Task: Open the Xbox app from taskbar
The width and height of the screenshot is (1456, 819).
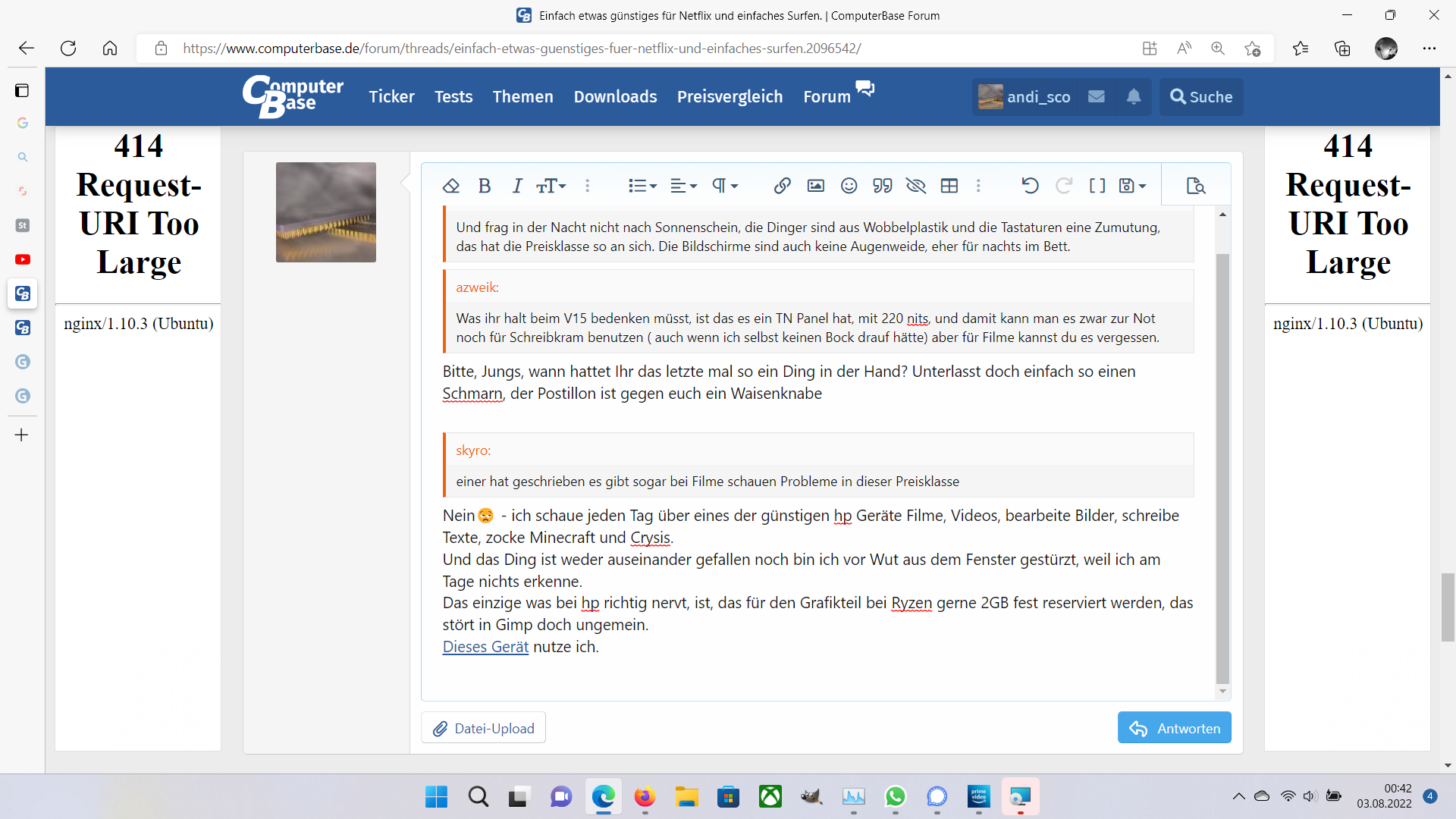Action: click(770, 797)
